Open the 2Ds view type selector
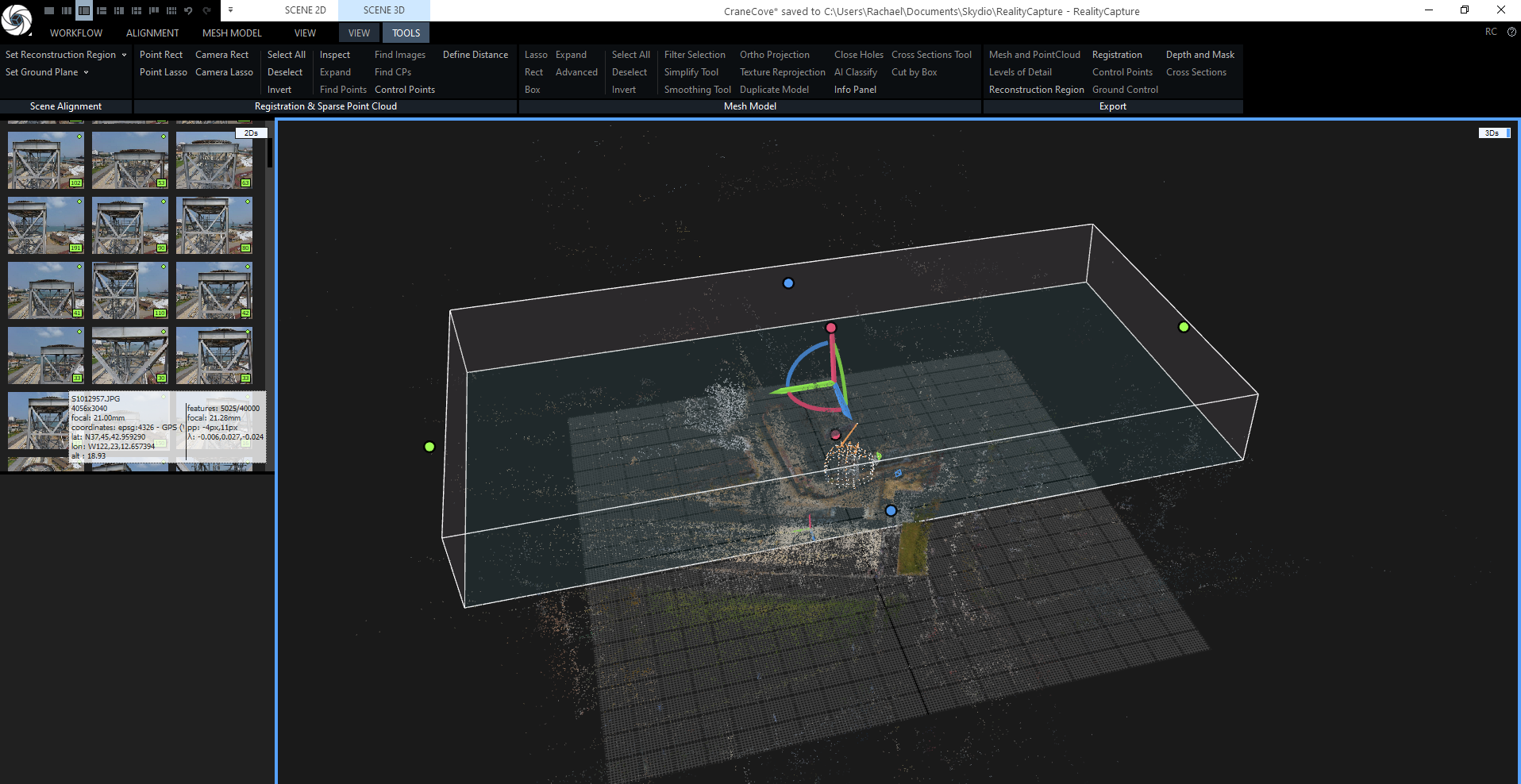1521x784 pixels. (x=252, y=133)
